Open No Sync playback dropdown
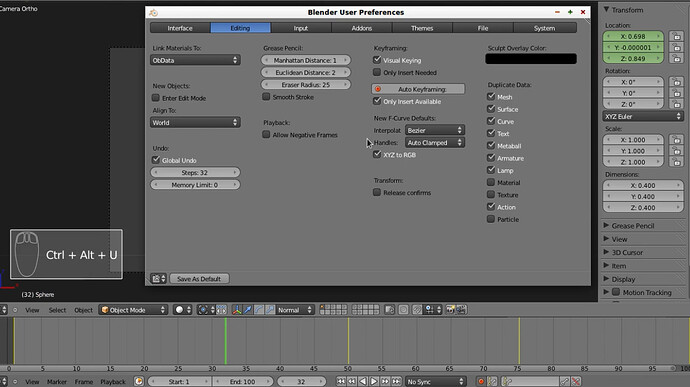 [436, 381]
